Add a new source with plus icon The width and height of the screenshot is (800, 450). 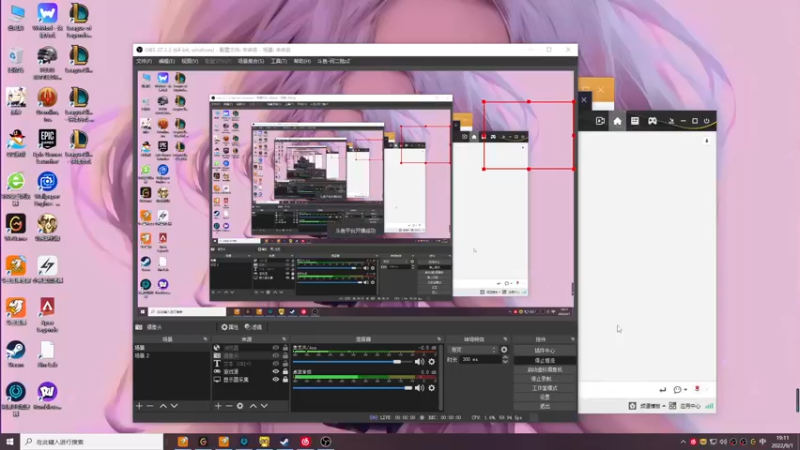[x=218, y=406]
